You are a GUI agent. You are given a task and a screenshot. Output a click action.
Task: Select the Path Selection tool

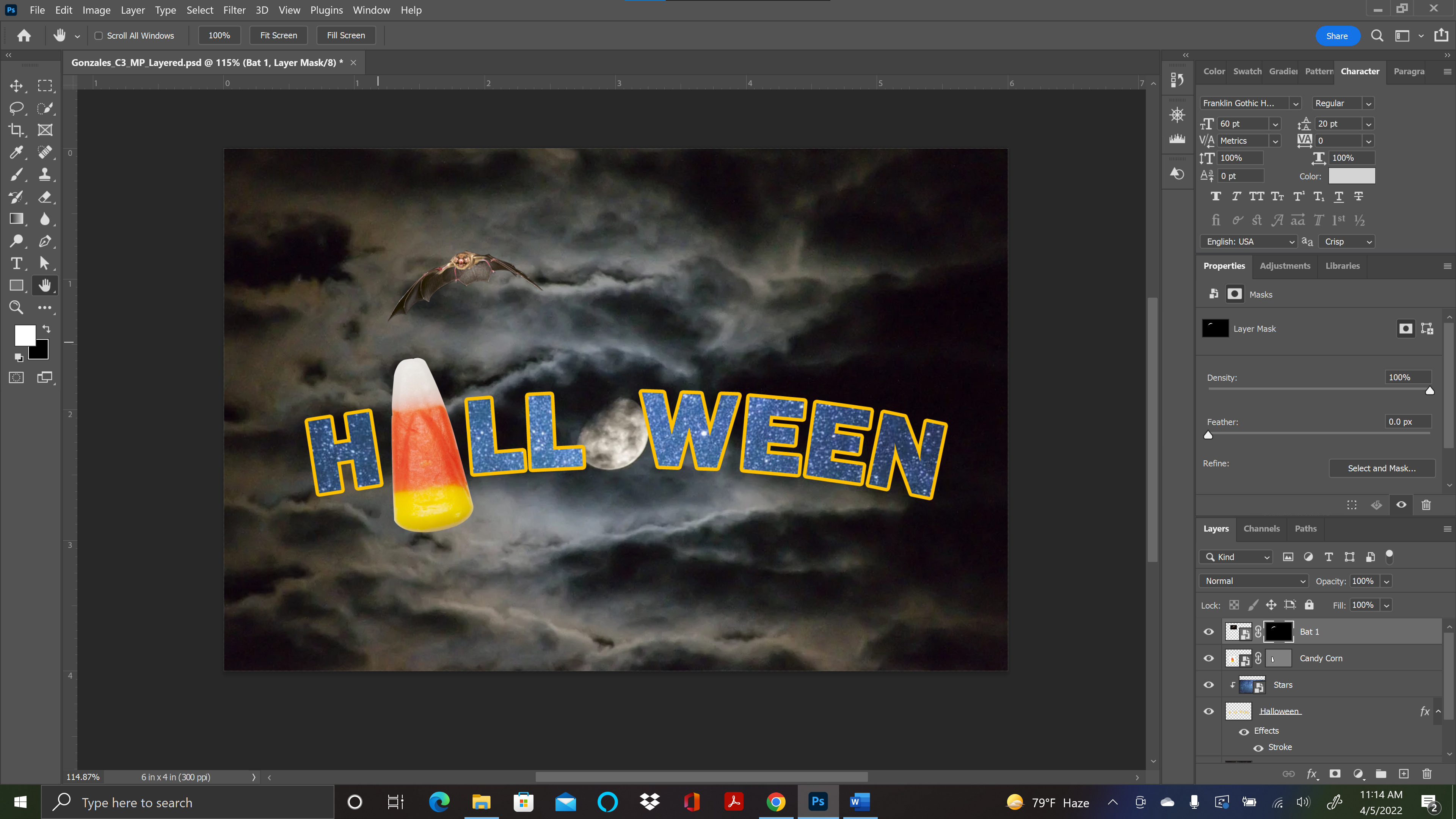[45, 264]
